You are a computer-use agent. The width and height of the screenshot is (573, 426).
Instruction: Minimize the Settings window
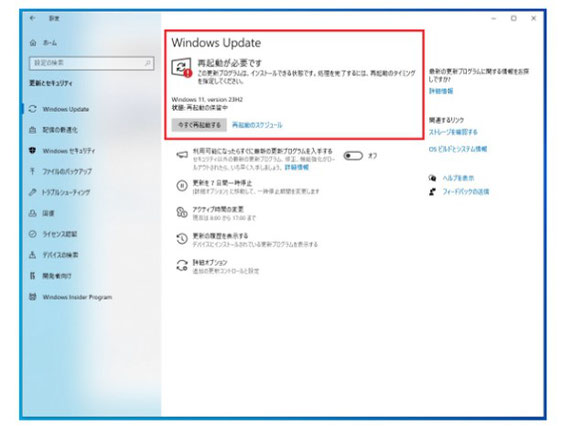click(494, 18)
